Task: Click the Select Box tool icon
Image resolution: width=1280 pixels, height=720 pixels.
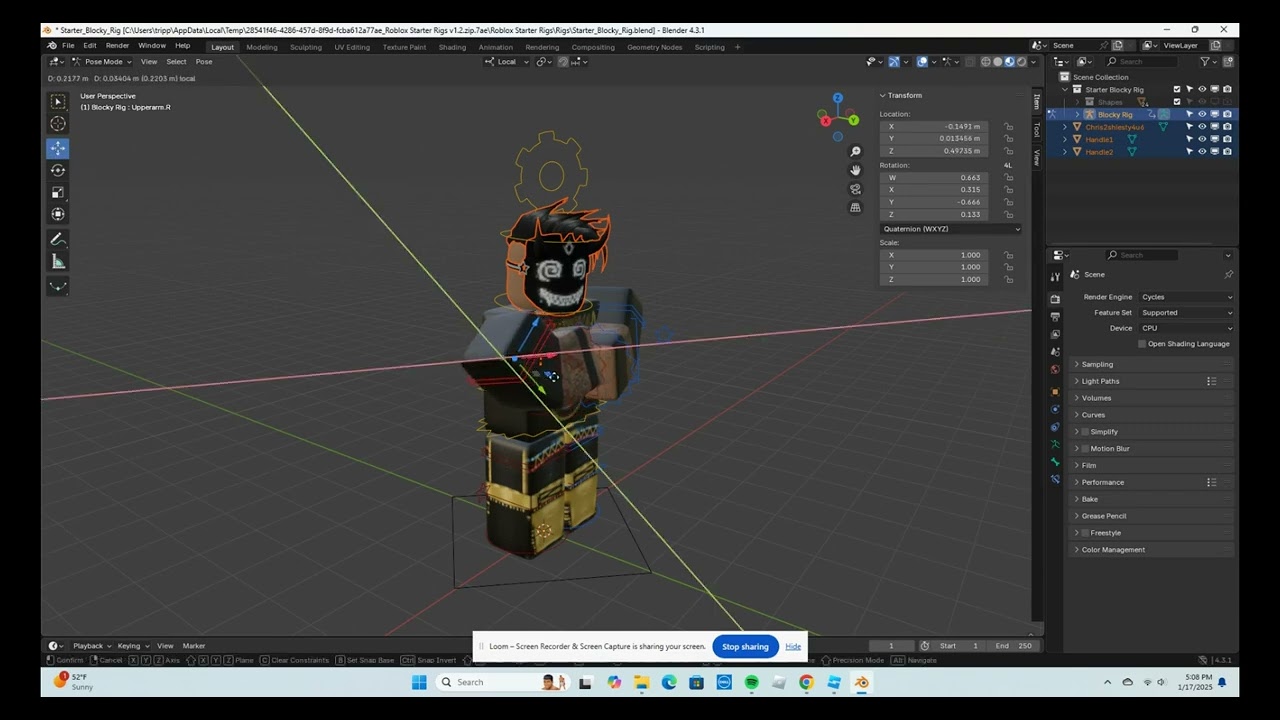Action: tap(58, 102)
